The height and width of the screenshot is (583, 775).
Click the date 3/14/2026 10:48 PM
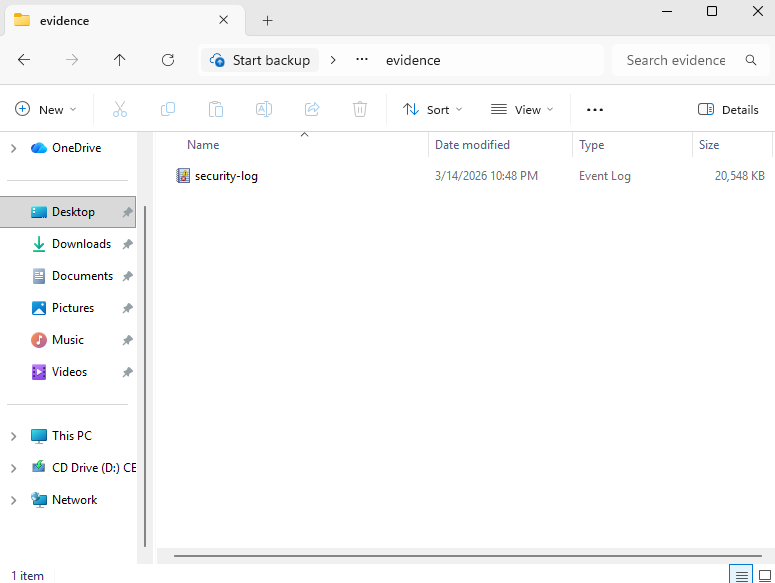point(486,176)
